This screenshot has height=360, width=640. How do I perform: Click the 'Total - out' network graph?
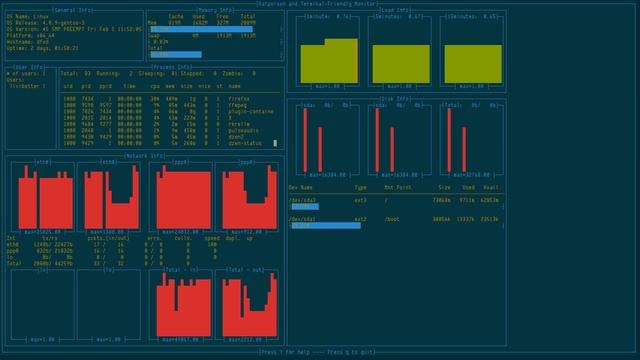tap(247, 305)
